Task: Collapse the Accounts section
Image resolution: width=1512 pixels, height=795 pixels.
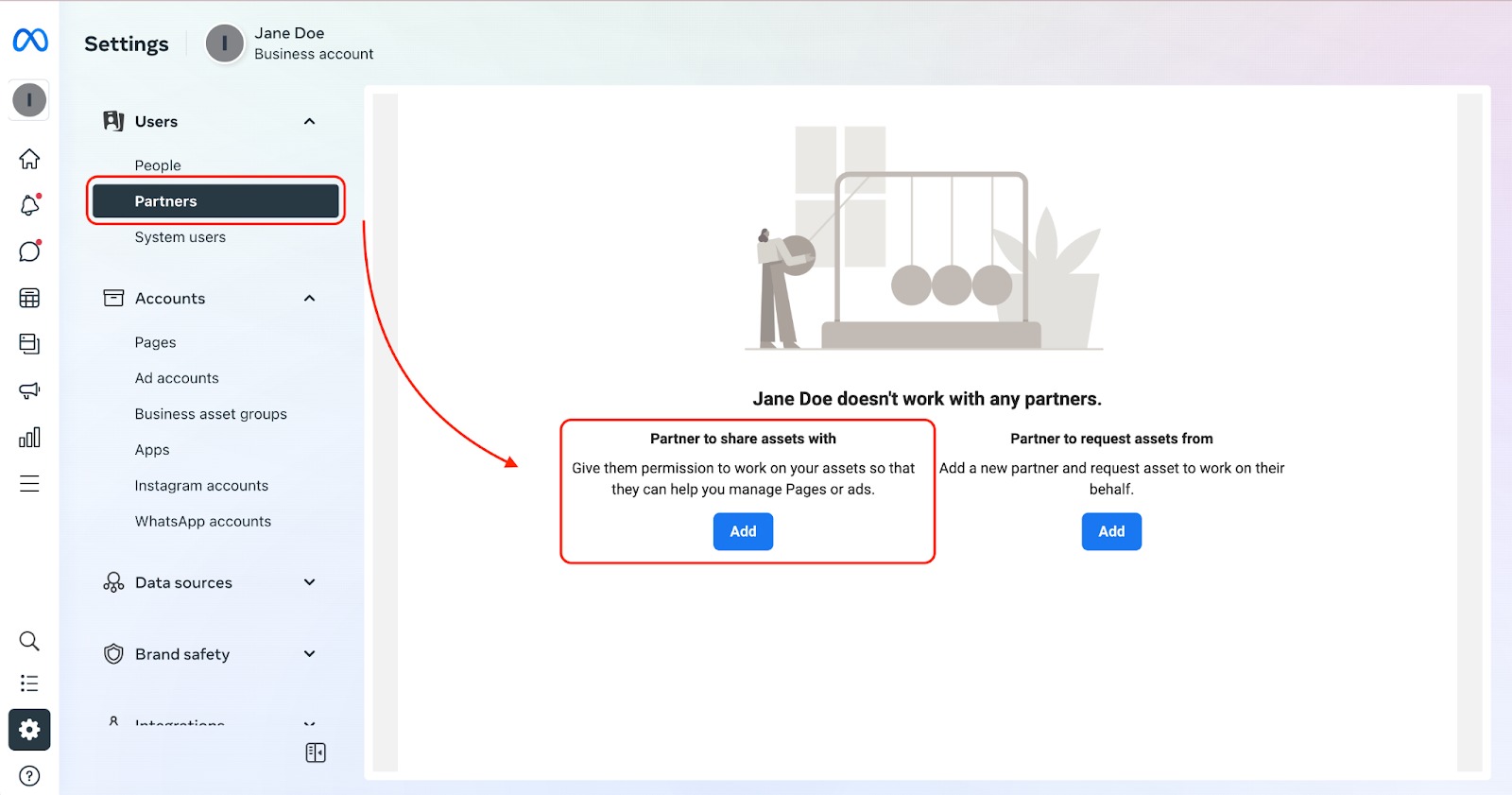Action: click(309, 299)
